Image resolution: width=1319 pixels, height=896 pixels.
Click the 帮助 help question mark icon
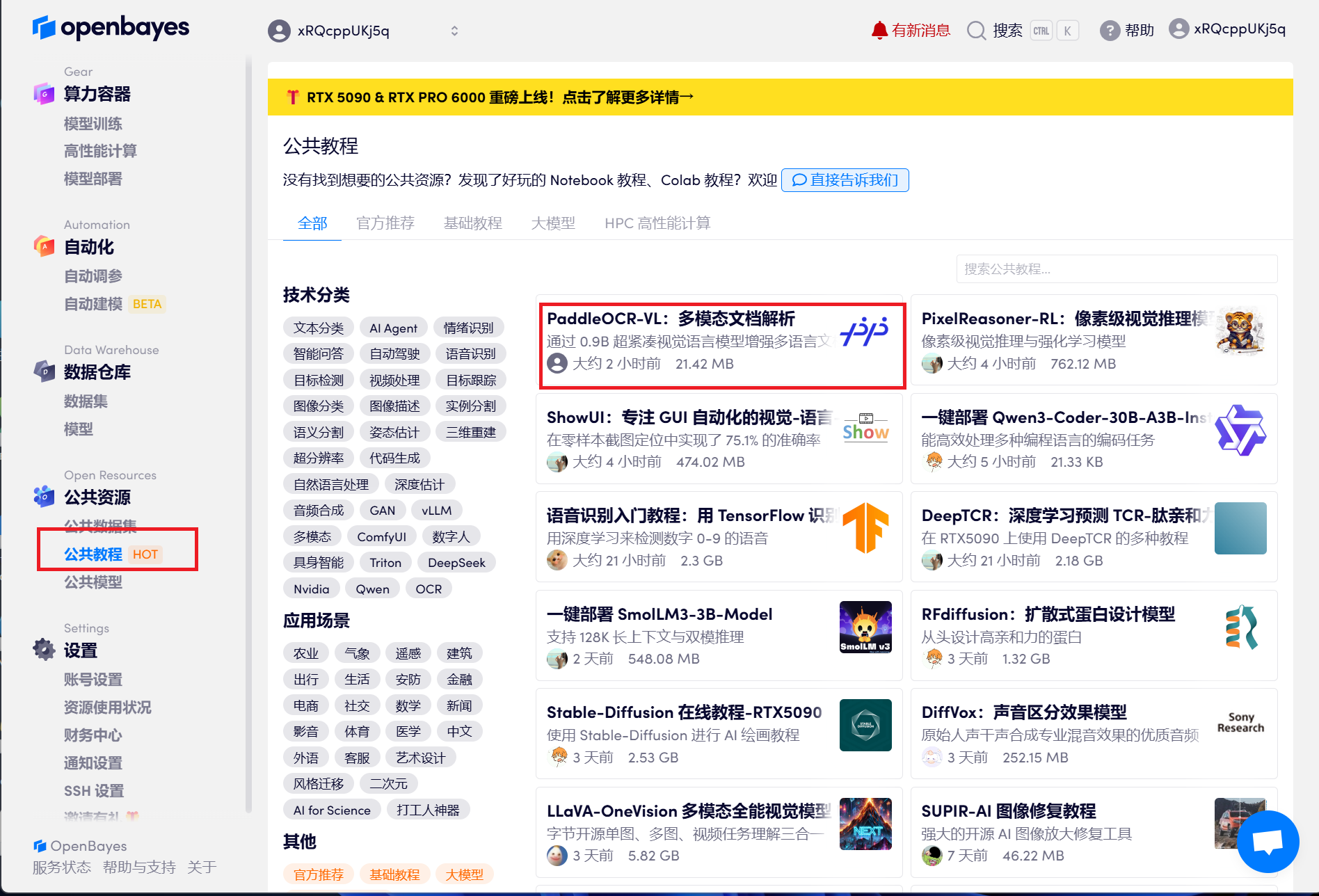(x=1110, y=31)
